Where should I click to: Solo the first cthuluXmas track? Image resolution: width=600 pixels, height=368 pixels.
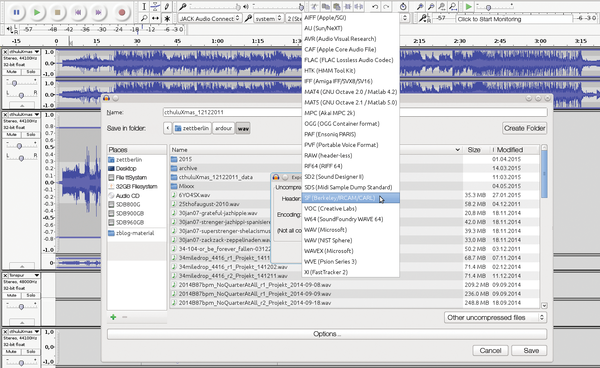[x=31, y=72]
